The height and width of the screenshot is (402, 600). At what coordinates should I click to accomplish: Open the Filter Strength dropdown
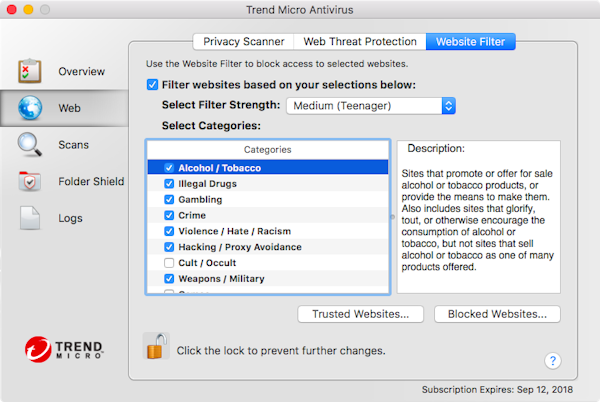coord(371,105)
